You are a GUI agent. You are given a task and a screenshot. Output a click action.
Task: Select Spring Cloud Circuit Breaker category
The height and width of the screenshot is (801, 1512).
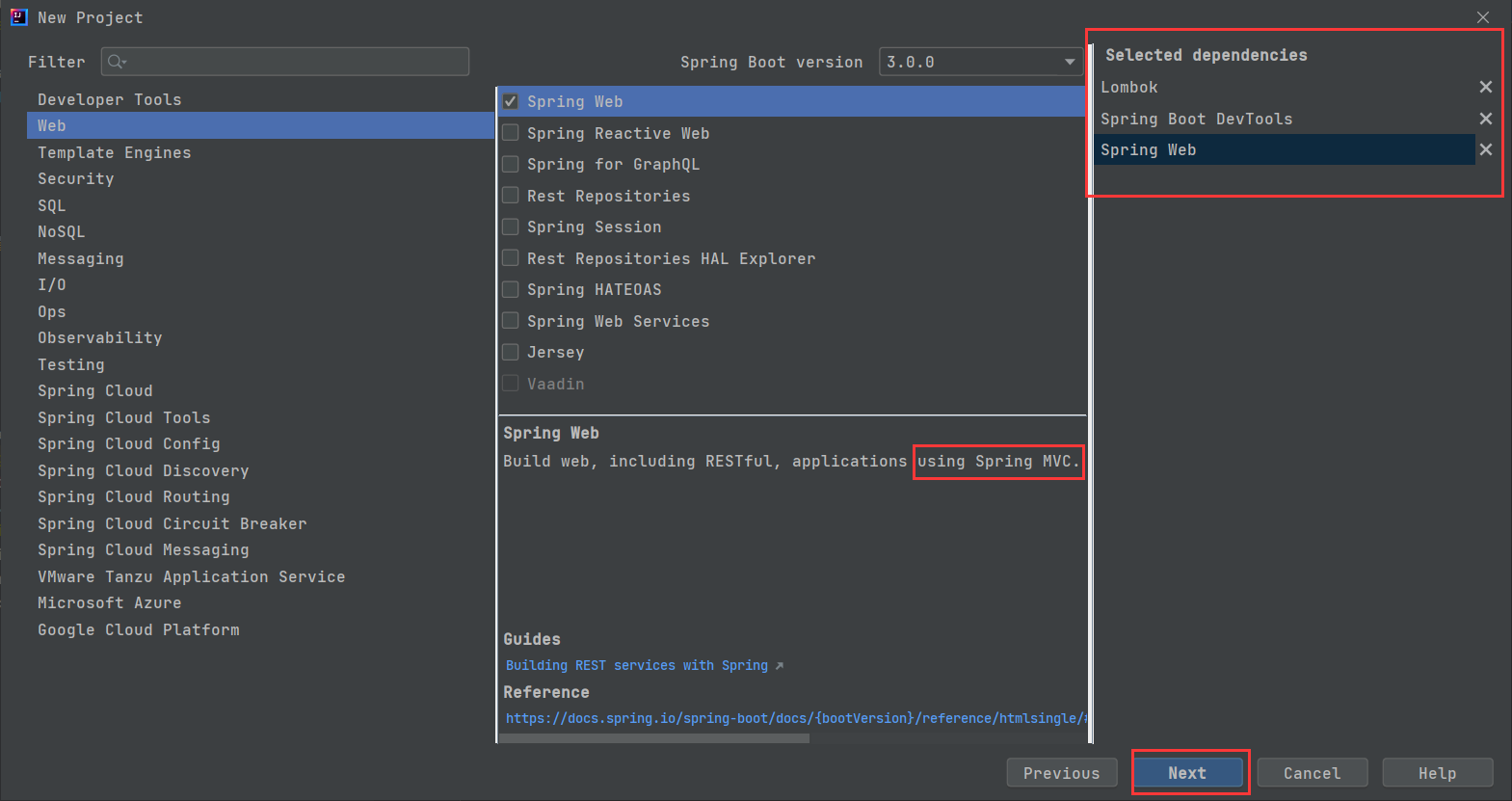[260, 523]
